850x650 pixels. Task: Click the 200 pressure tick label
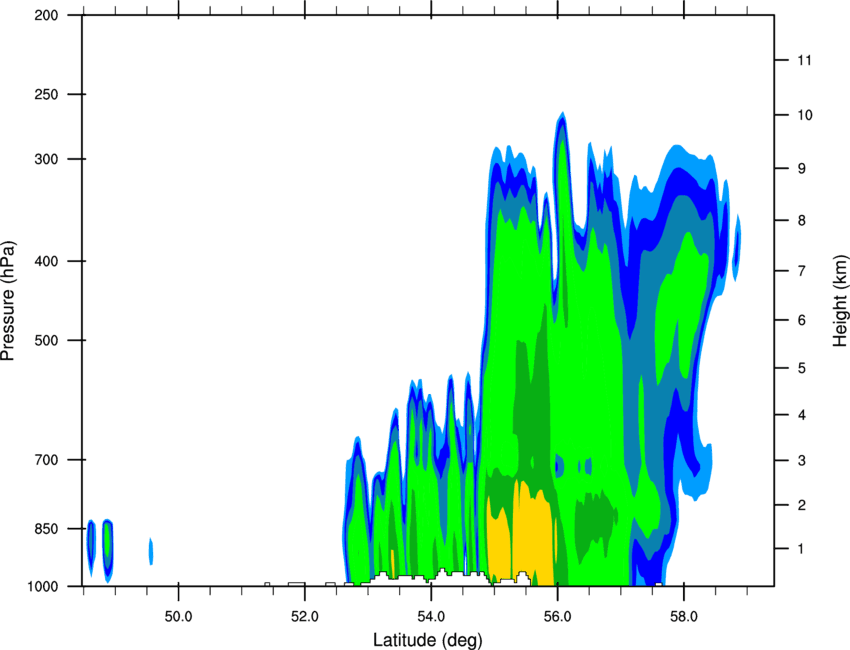pyautogui.click(x=46, y=15)
